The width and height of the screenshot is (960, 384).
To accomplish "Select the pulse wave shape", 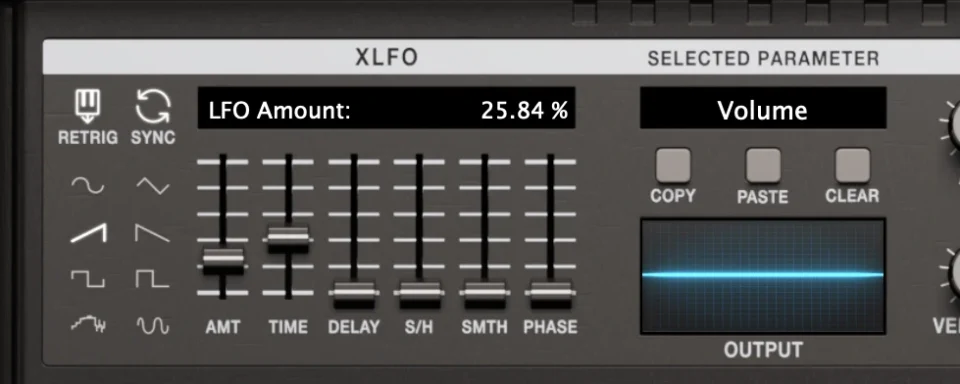I will [152, 279].
